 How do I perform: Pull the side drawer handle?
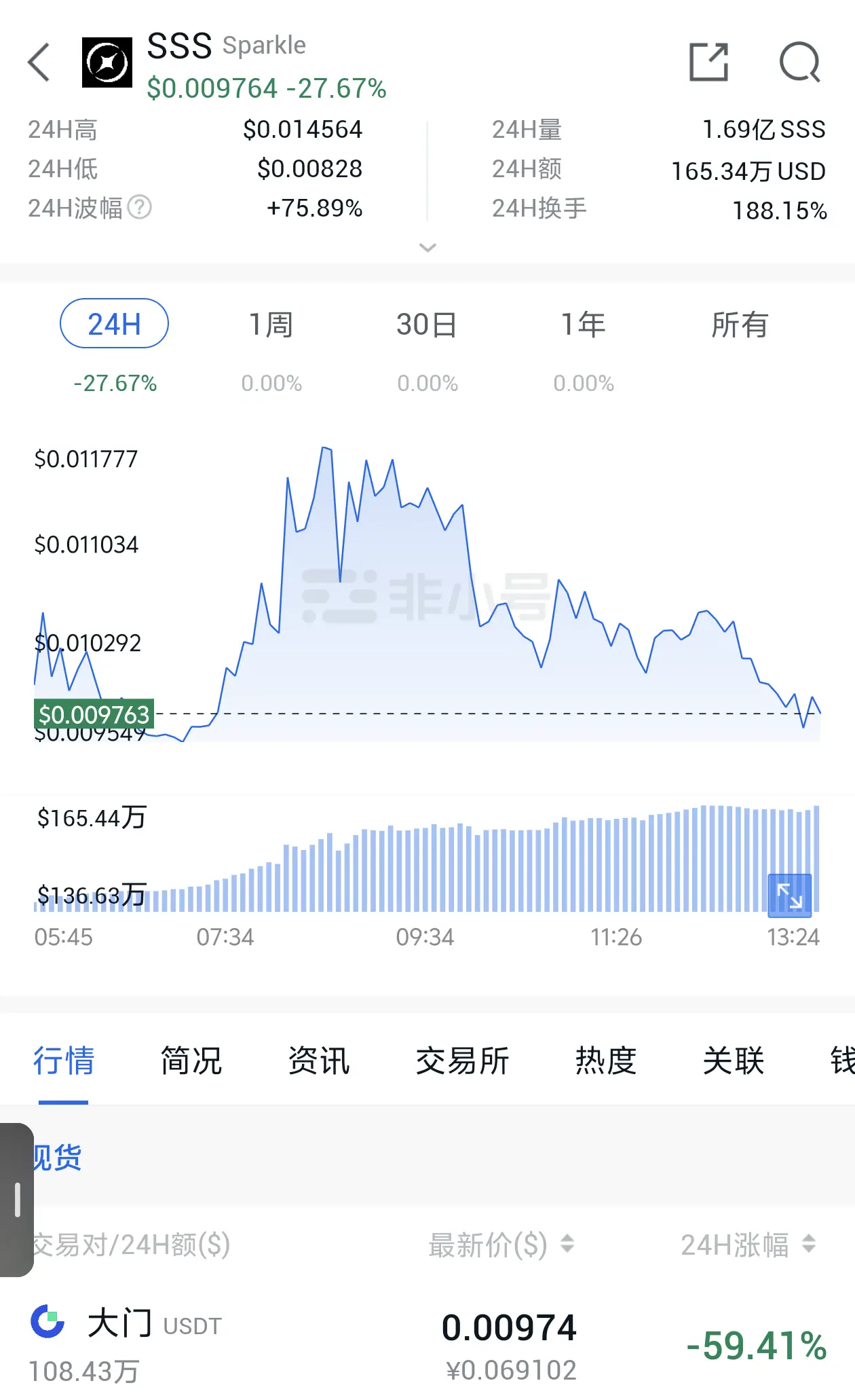pos(17,1200)
